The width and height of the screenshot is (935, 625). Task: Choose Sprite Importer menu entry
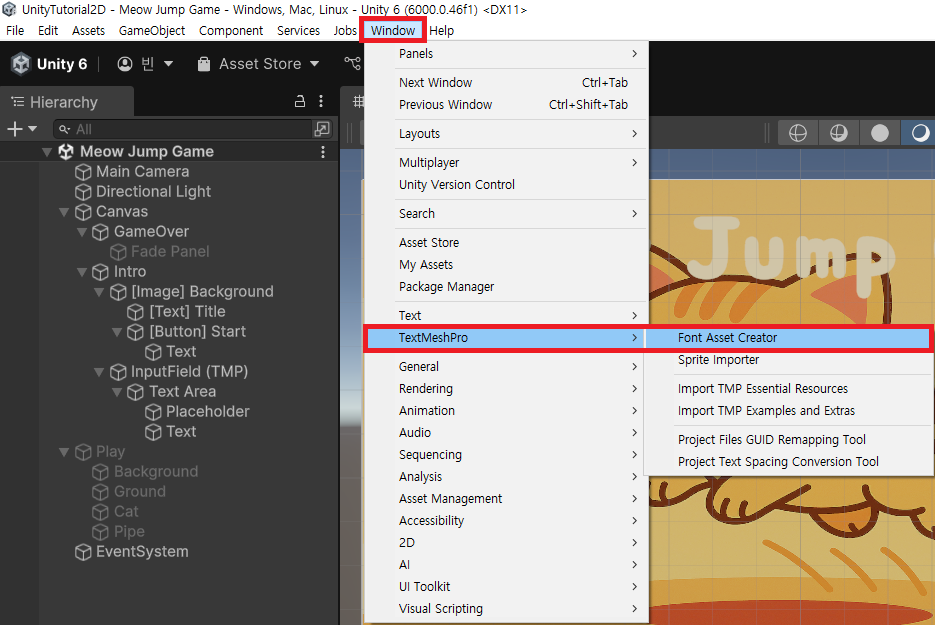tap(787, 360)
